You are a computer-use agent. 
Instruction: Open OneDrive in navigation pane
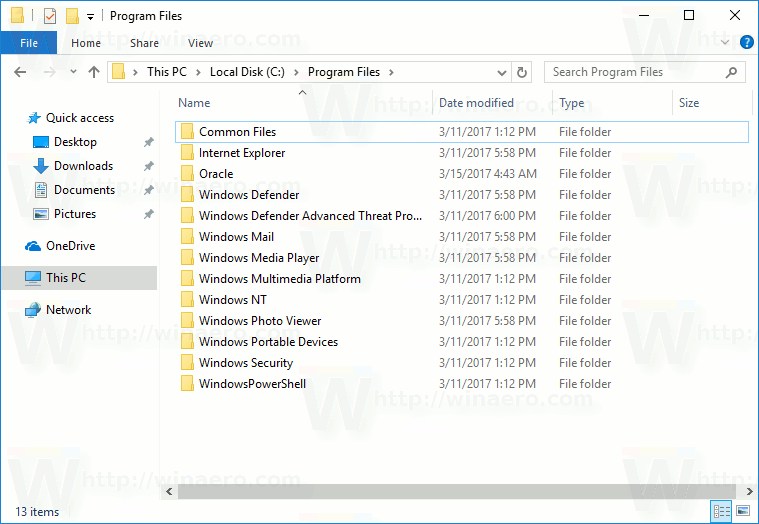click(x=70, y=246)
